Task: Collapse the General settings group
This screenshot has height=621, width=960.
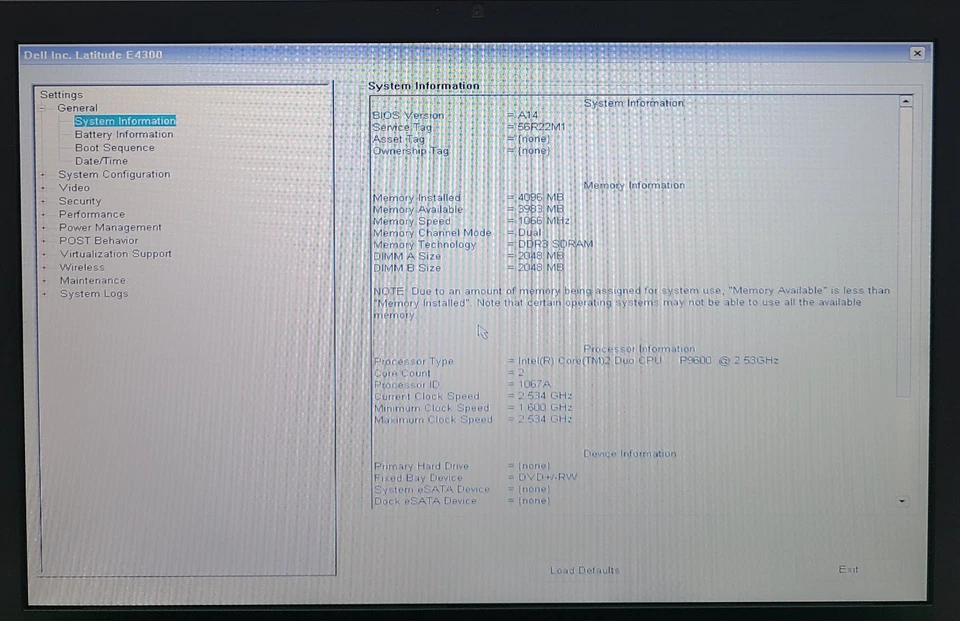Action: coord(78,107)
